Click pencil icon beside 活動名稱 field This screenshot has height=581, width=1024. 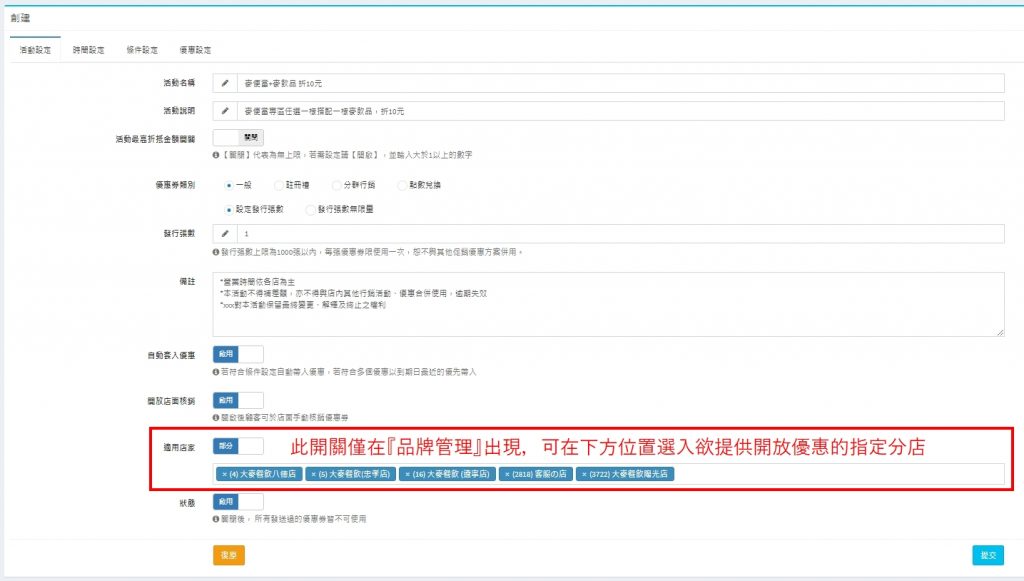[x=225, y=83]
